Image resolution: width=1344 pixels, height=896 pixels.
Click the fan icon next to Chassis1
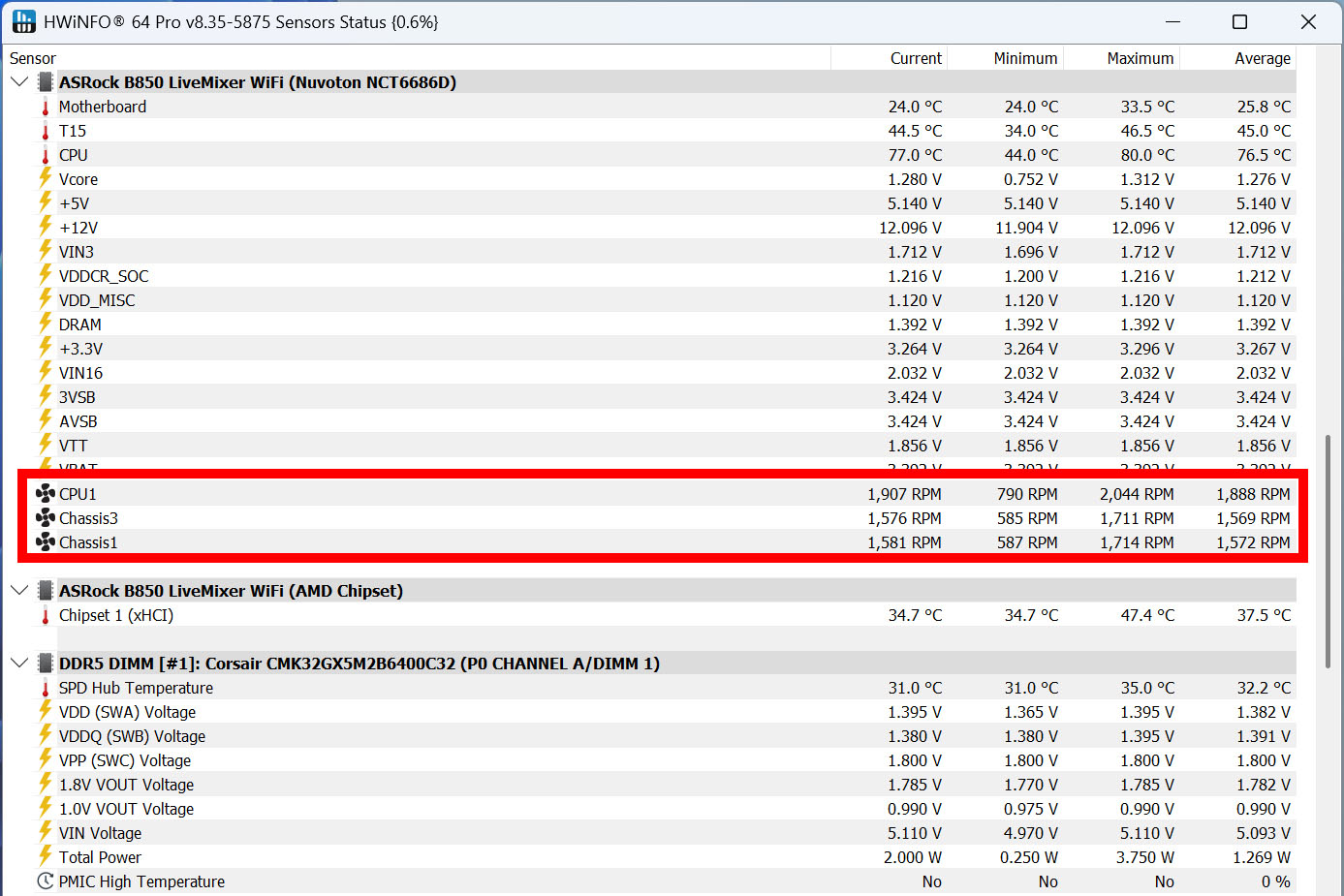click(x=45, y=541)
